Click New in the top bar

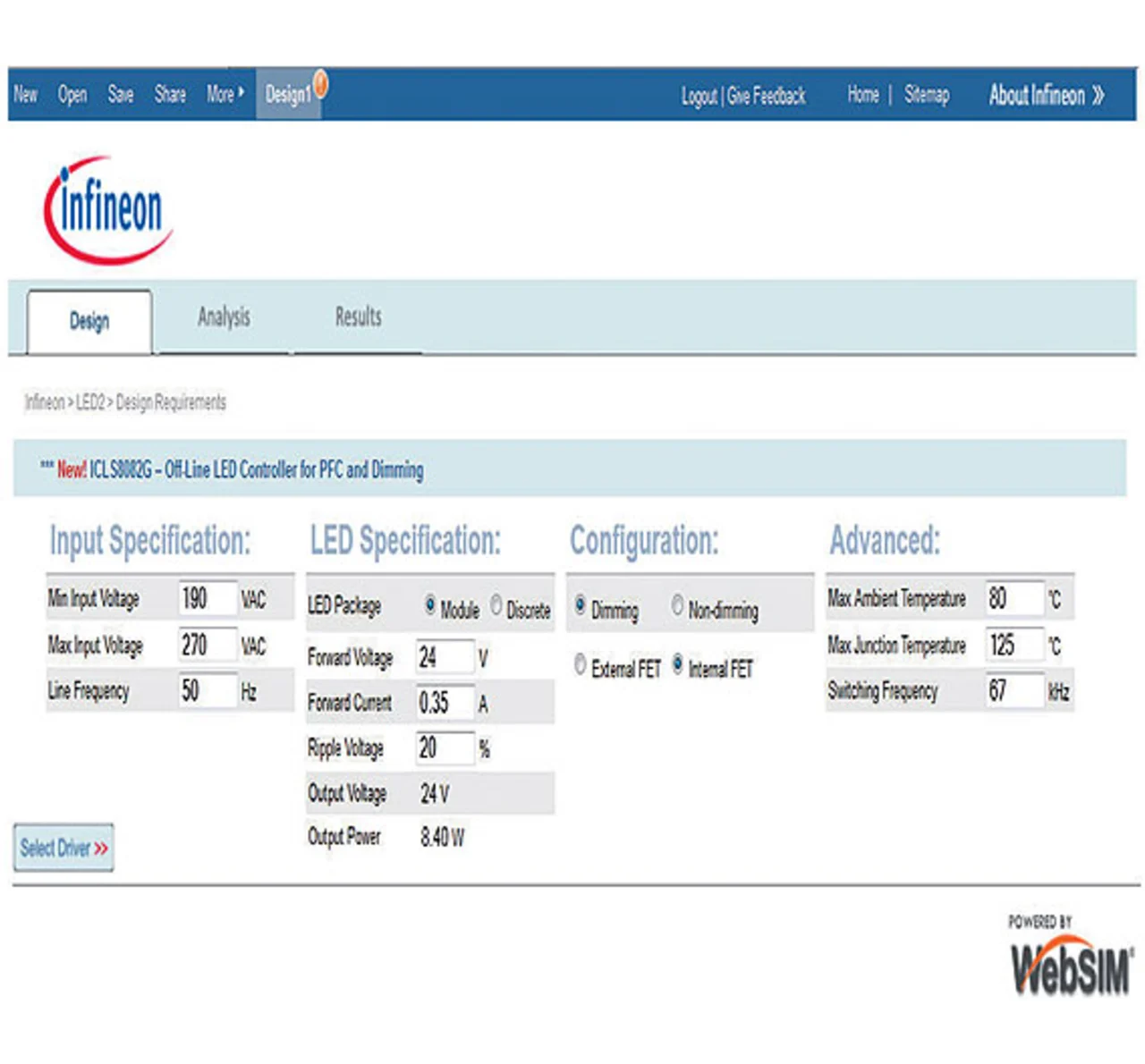(26, 94)
